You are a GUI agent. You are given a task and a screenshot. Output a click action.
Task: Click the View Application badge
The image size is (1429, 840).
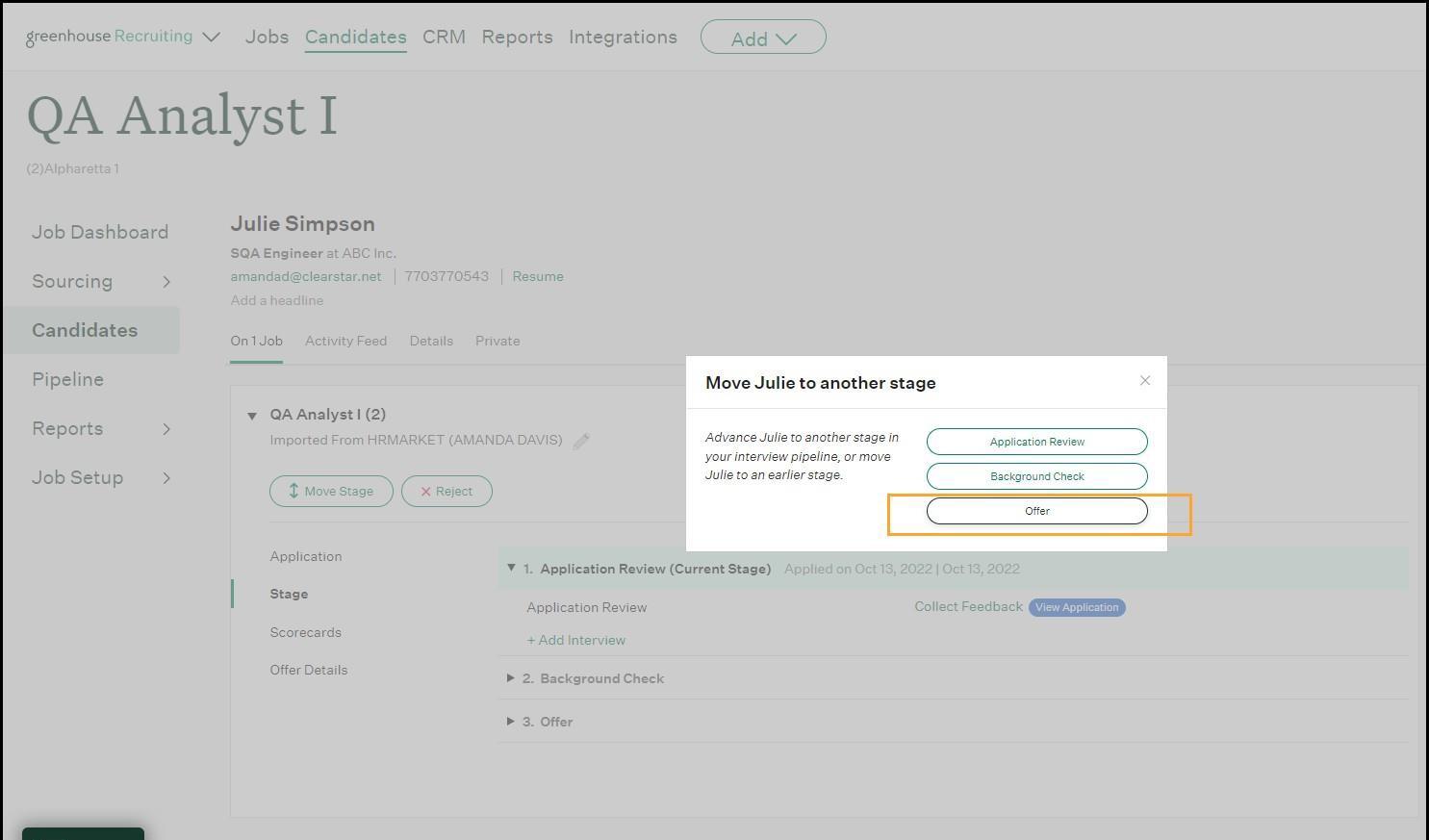click(x=1077, y=607)
